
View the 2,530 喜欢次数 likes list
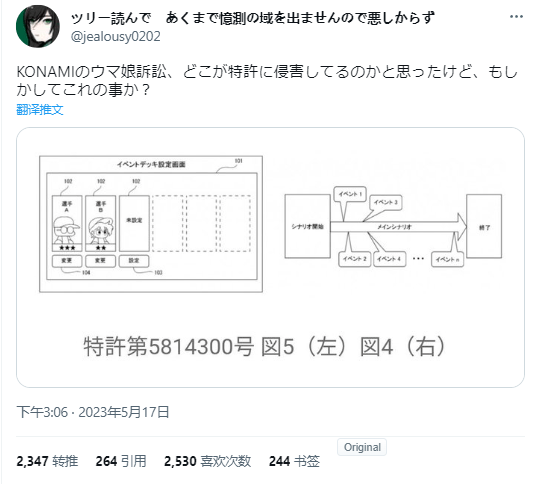coord(208,461)
